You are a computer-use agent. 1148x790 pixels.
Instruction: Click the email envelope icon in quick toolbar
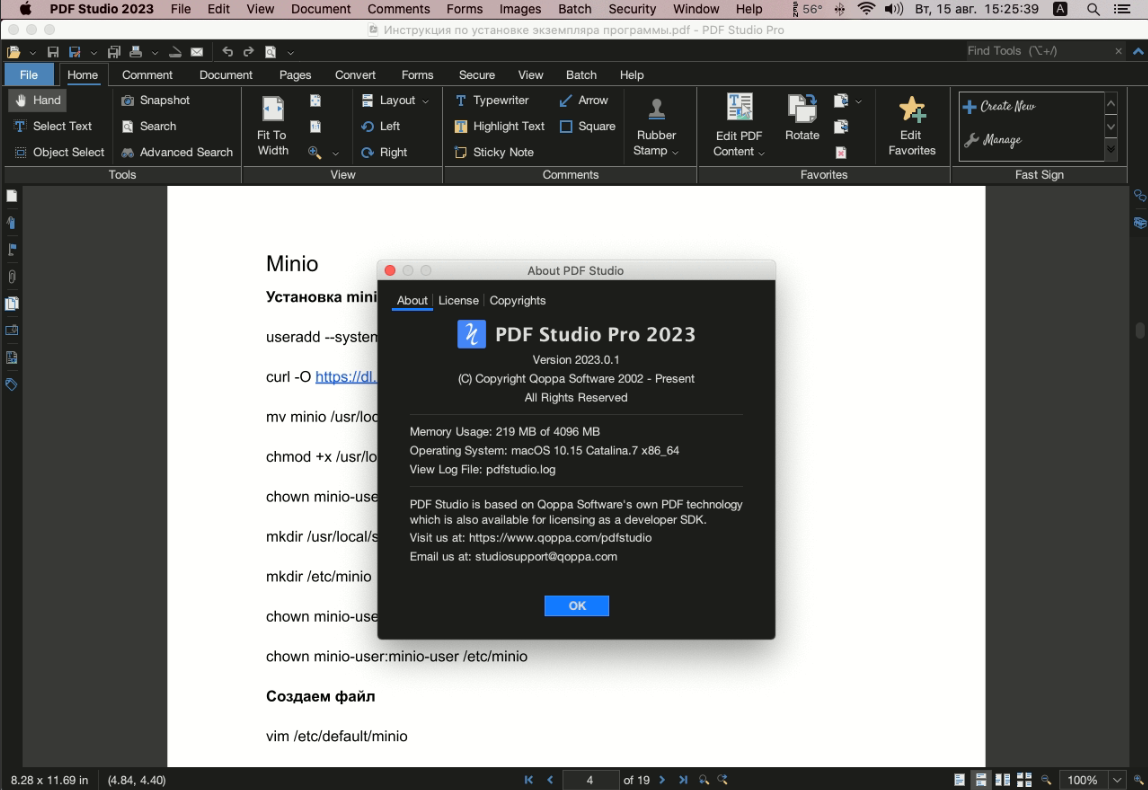point(197,52)
